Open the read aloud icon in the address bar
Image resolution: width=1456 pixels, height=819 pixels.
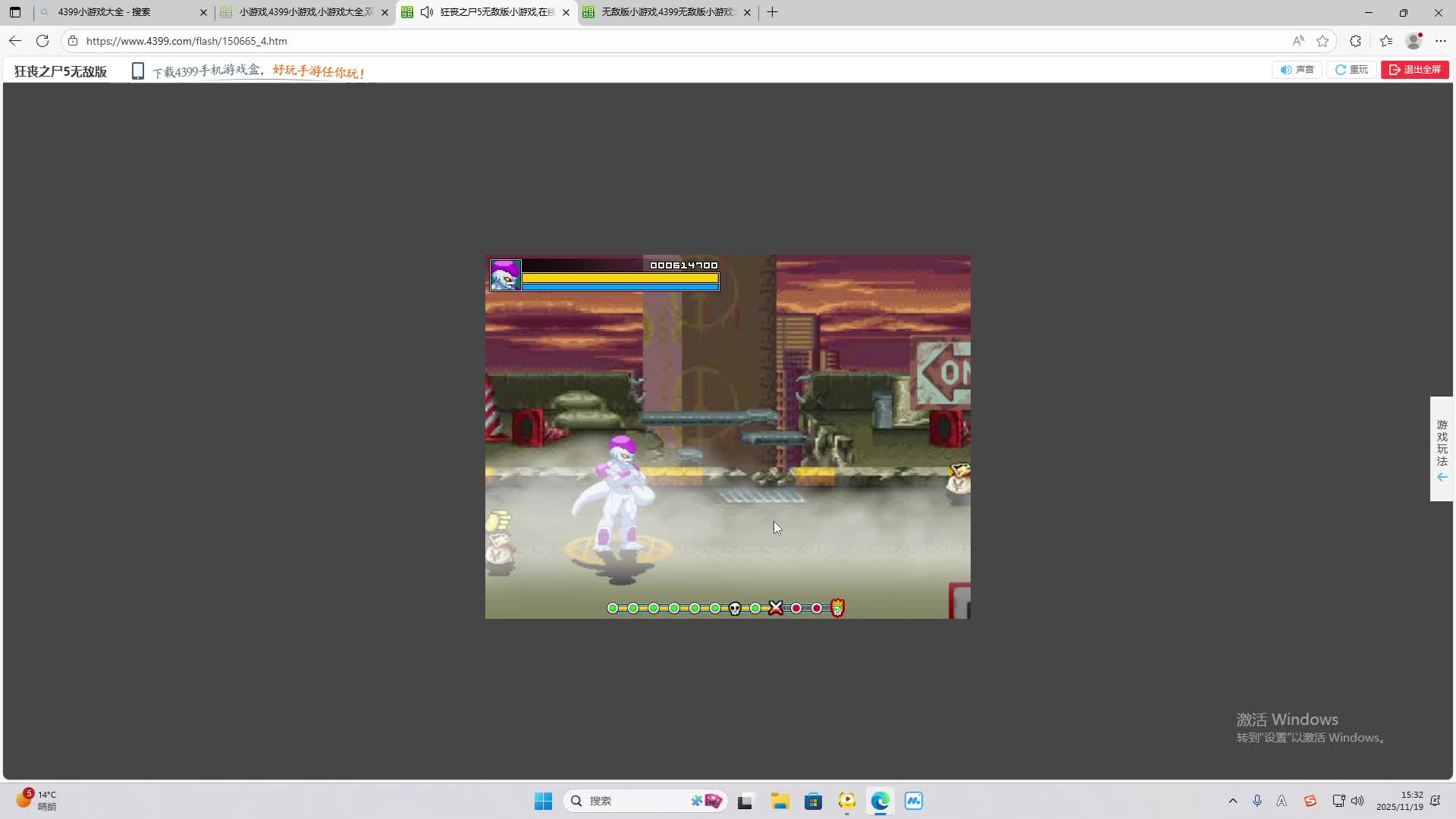click(x=1298, y=41)
